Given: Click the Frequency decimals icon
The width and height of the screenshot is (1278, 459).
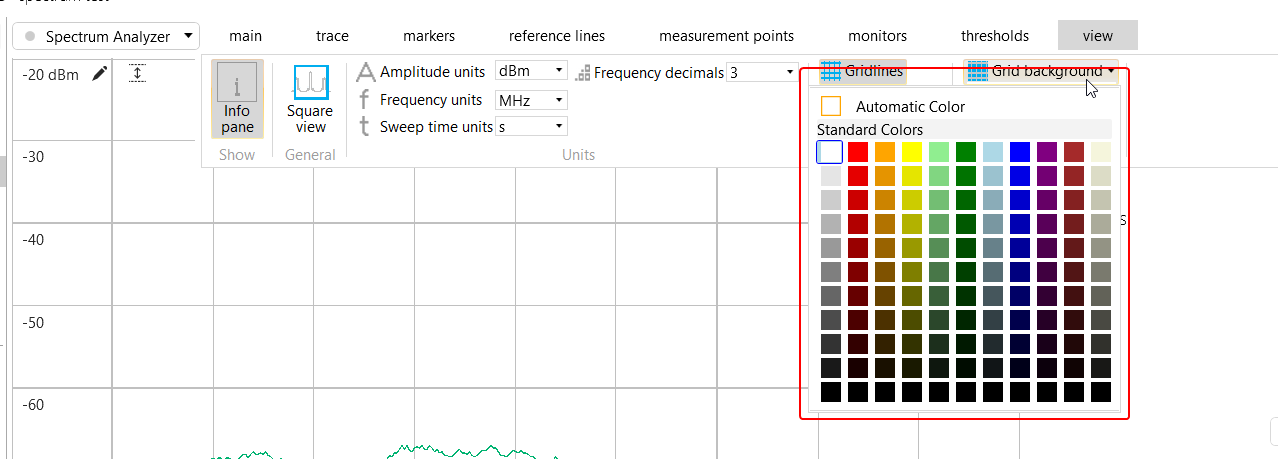Looking at the screenshot, I should click(x=582, y=73).
